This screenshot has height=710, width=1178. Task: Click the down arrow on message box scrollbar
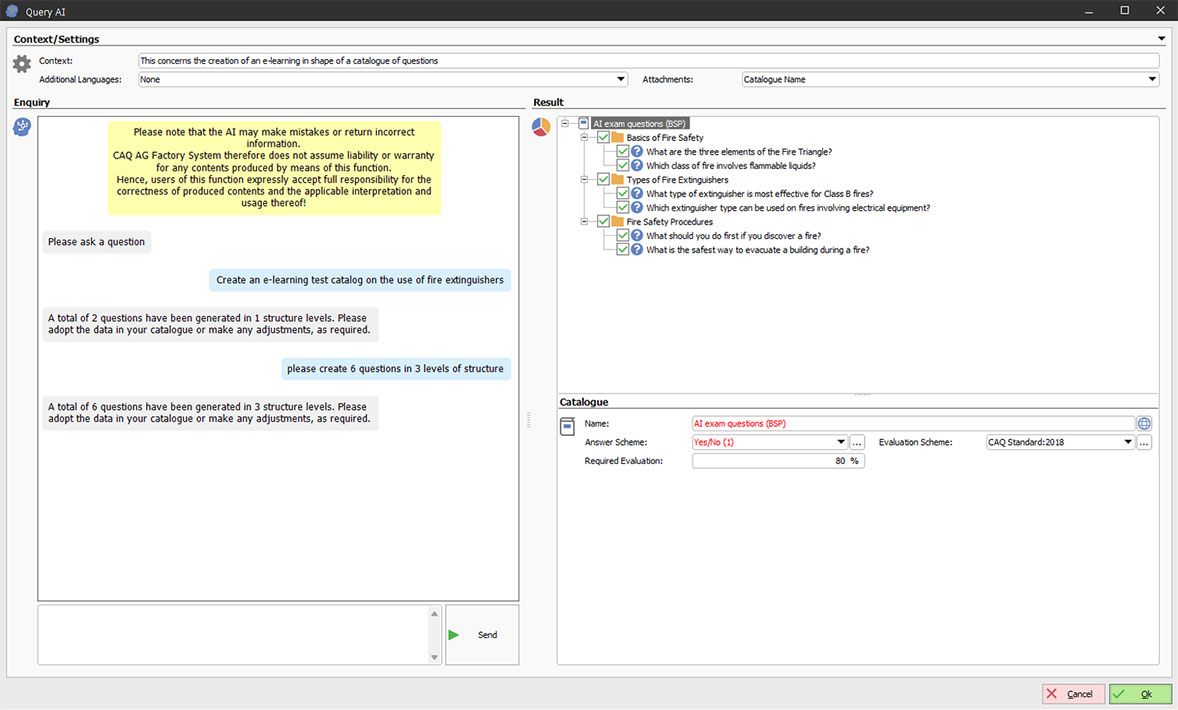[x=434, y=657]
